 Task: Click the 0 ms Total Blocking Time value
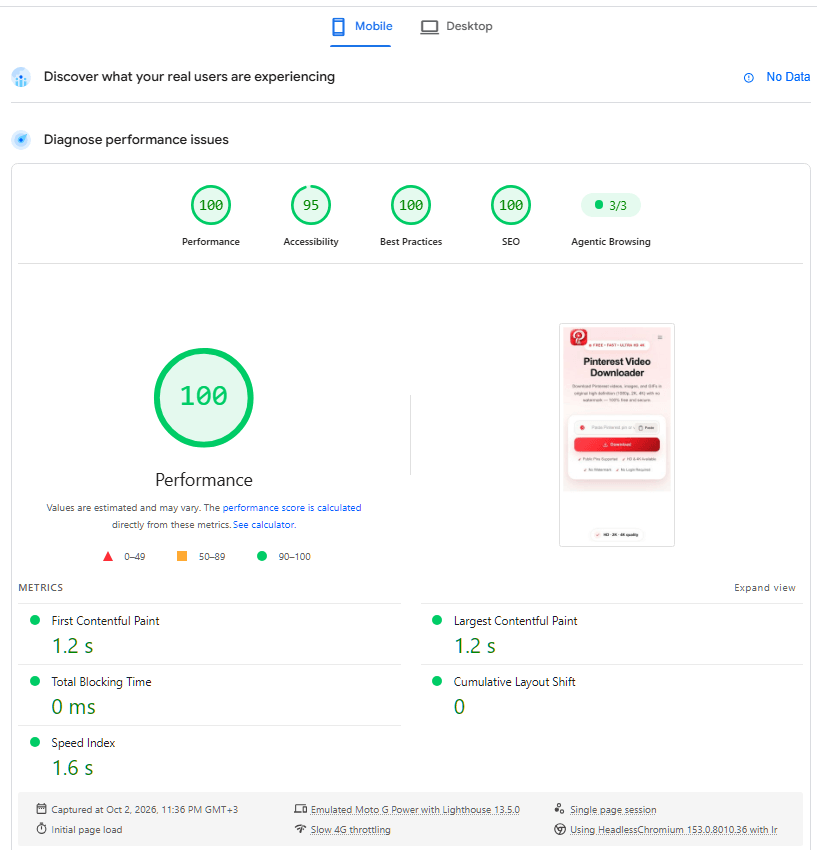coord(73,707)
